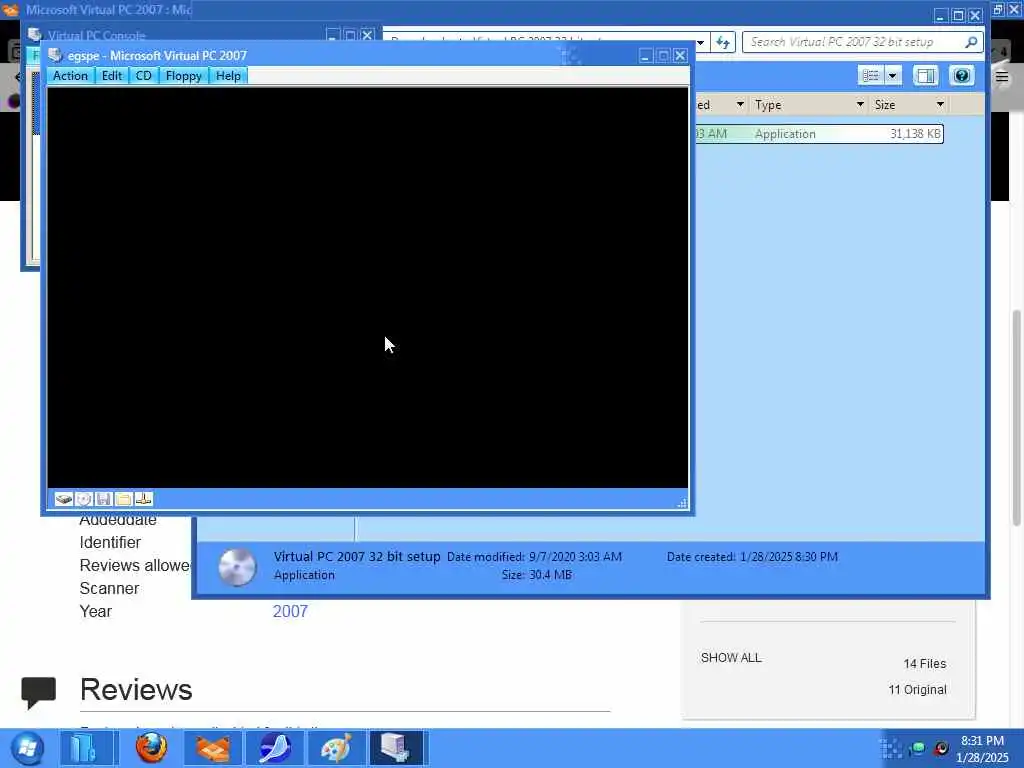The width and height of the screenshot is (1024, 768).
Task: Open the view options dropdown arrow
Action: [893, 76]
